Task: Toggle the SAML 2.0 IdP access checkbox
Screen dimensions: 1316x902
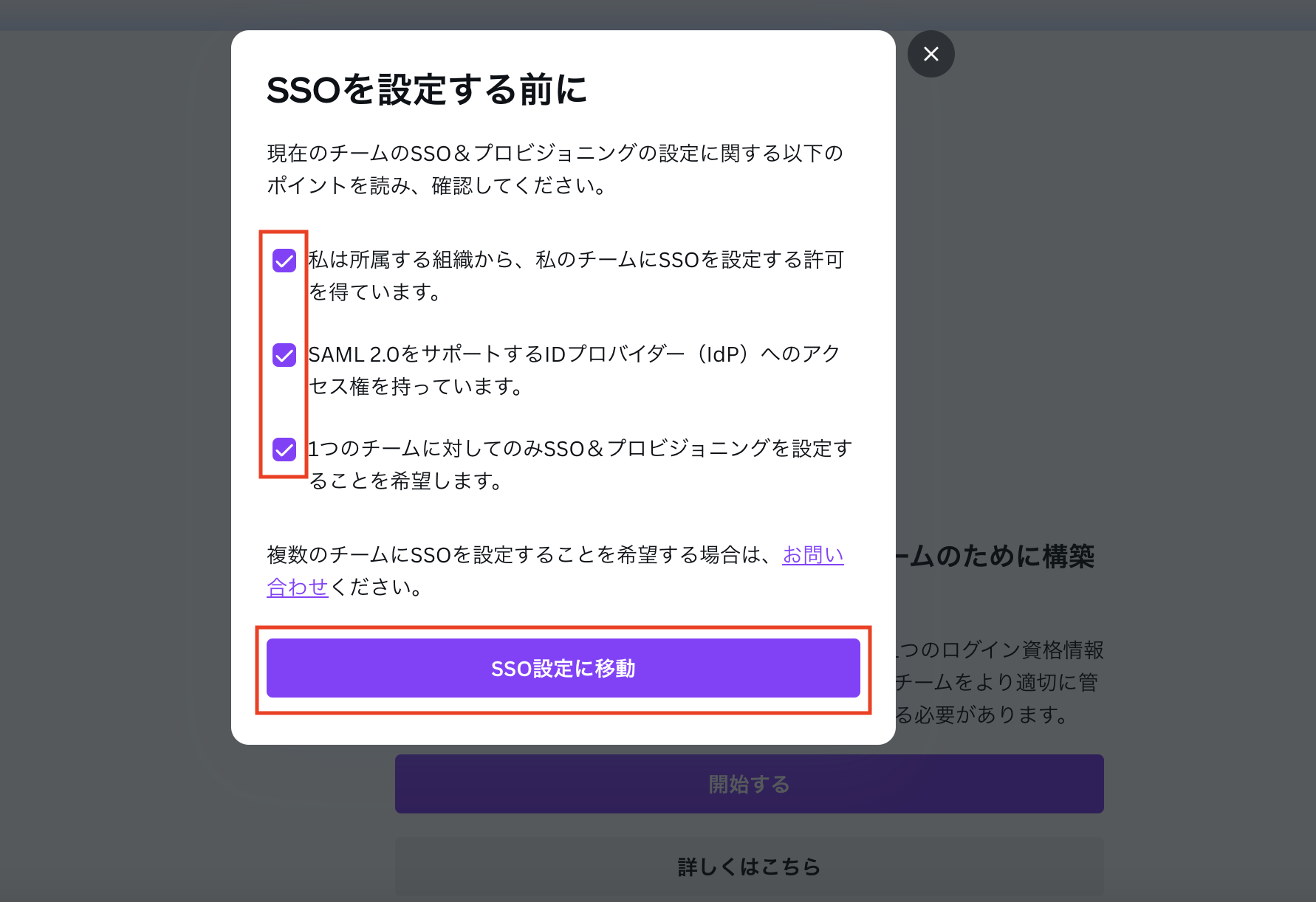Action: pos(284,354)
